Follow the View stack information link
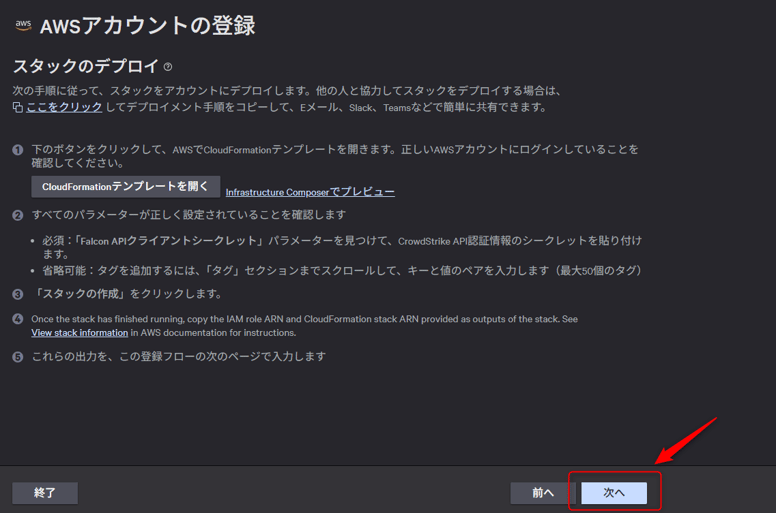This screenshot has height=513, width=776. (x=80, y=333)
